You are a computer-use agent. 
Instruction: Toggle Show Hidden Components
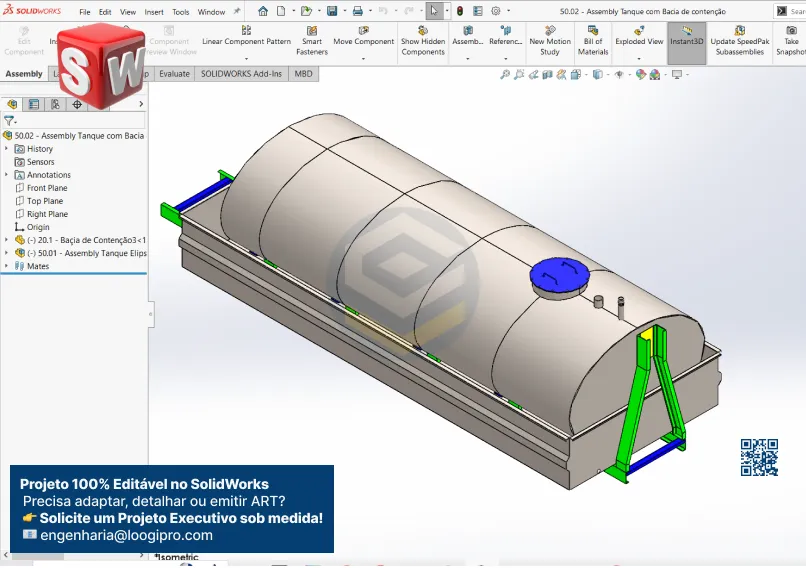423,41
